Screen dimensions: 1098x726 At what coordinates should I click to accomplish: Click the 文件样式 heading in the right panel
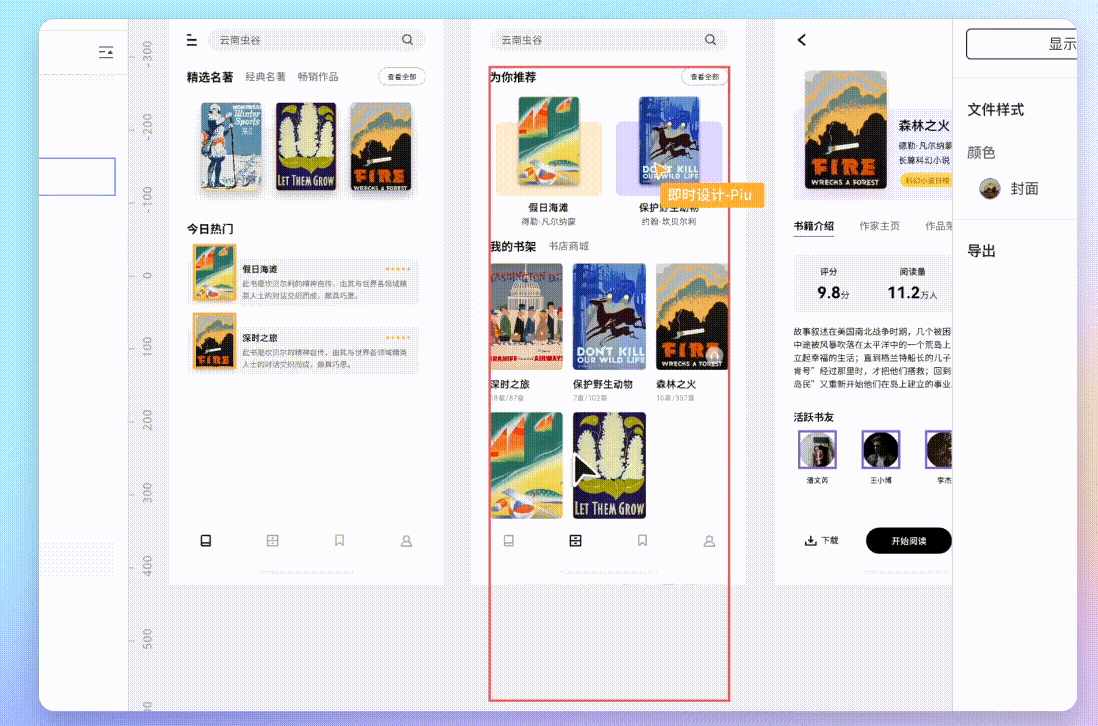click(995, 109)
